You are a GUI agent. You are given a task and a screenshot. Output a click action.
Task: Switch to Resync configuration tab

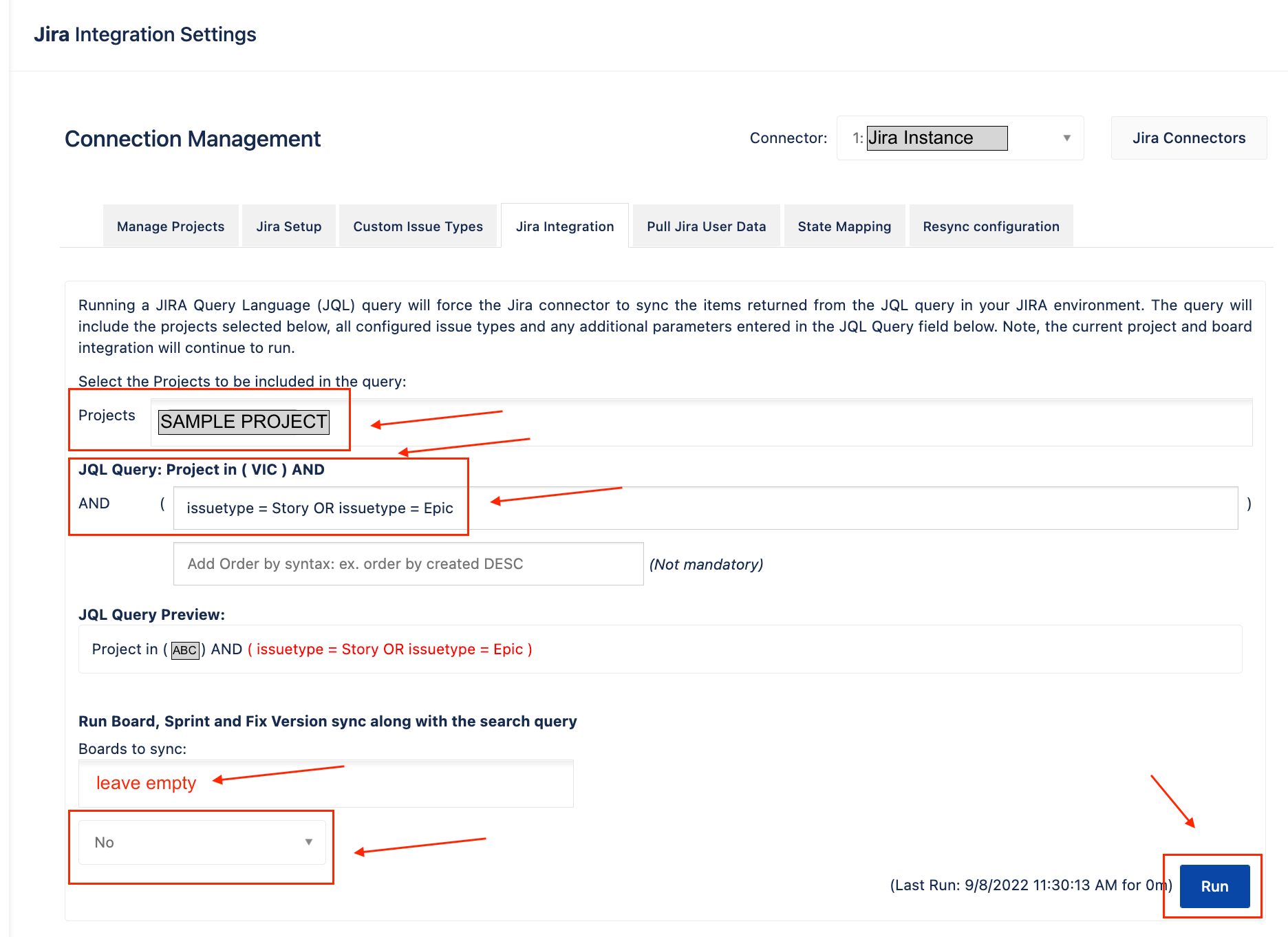991,226
